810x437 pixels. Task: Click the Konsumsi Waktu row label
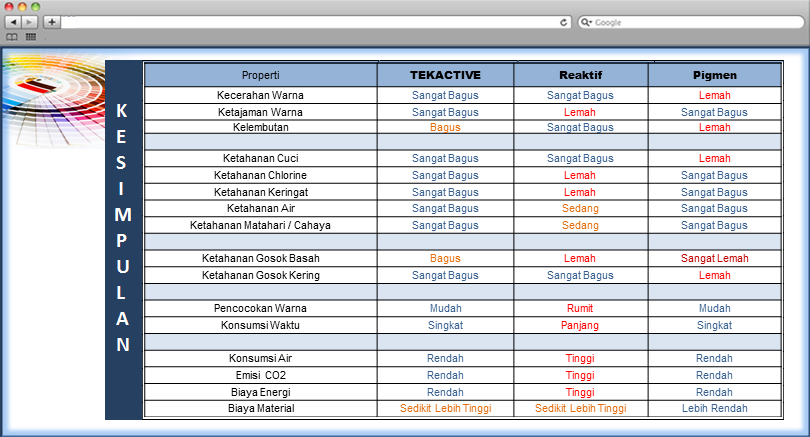(260, 325)
